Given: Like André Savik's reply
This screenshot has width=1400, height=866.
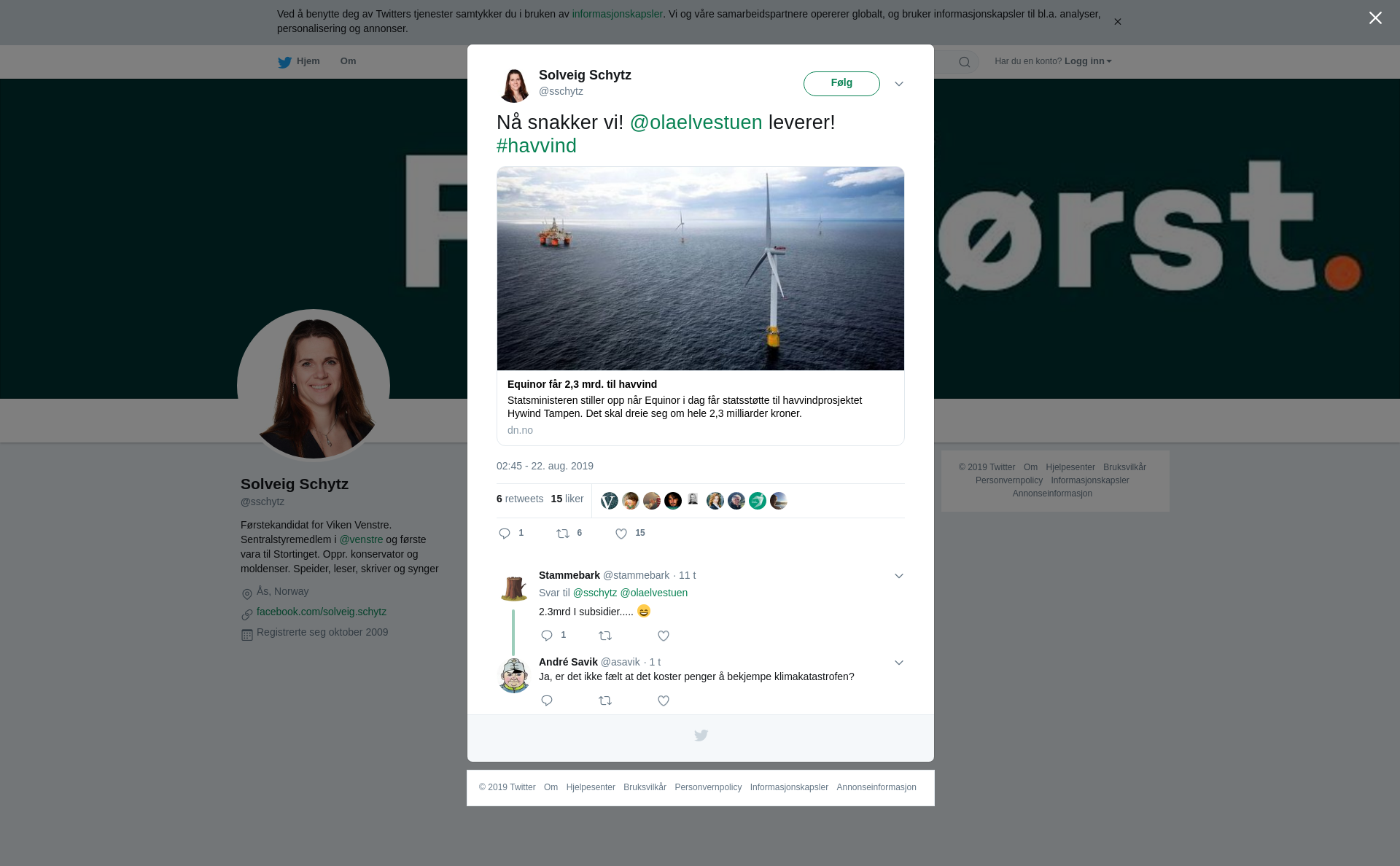Looking at the screenshot, I should [x=664, y=701].
